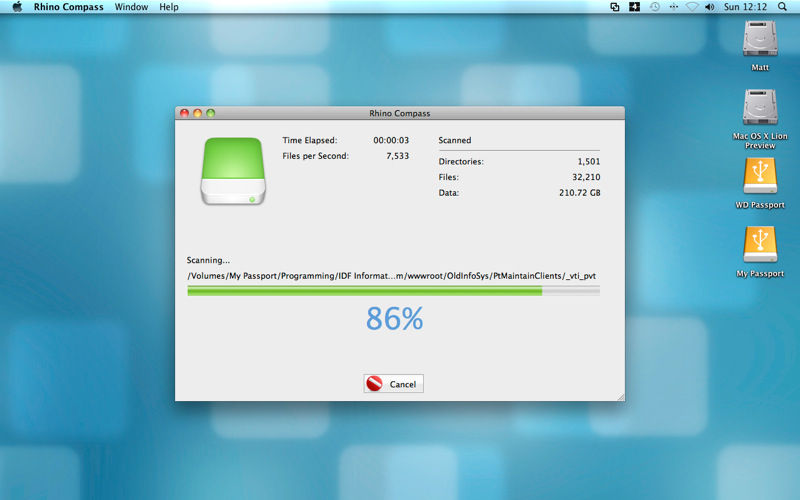The height and width of the screenshot is (500, 800).
Task: Click the black square icon in menu bar
Action: click(634, 7)
